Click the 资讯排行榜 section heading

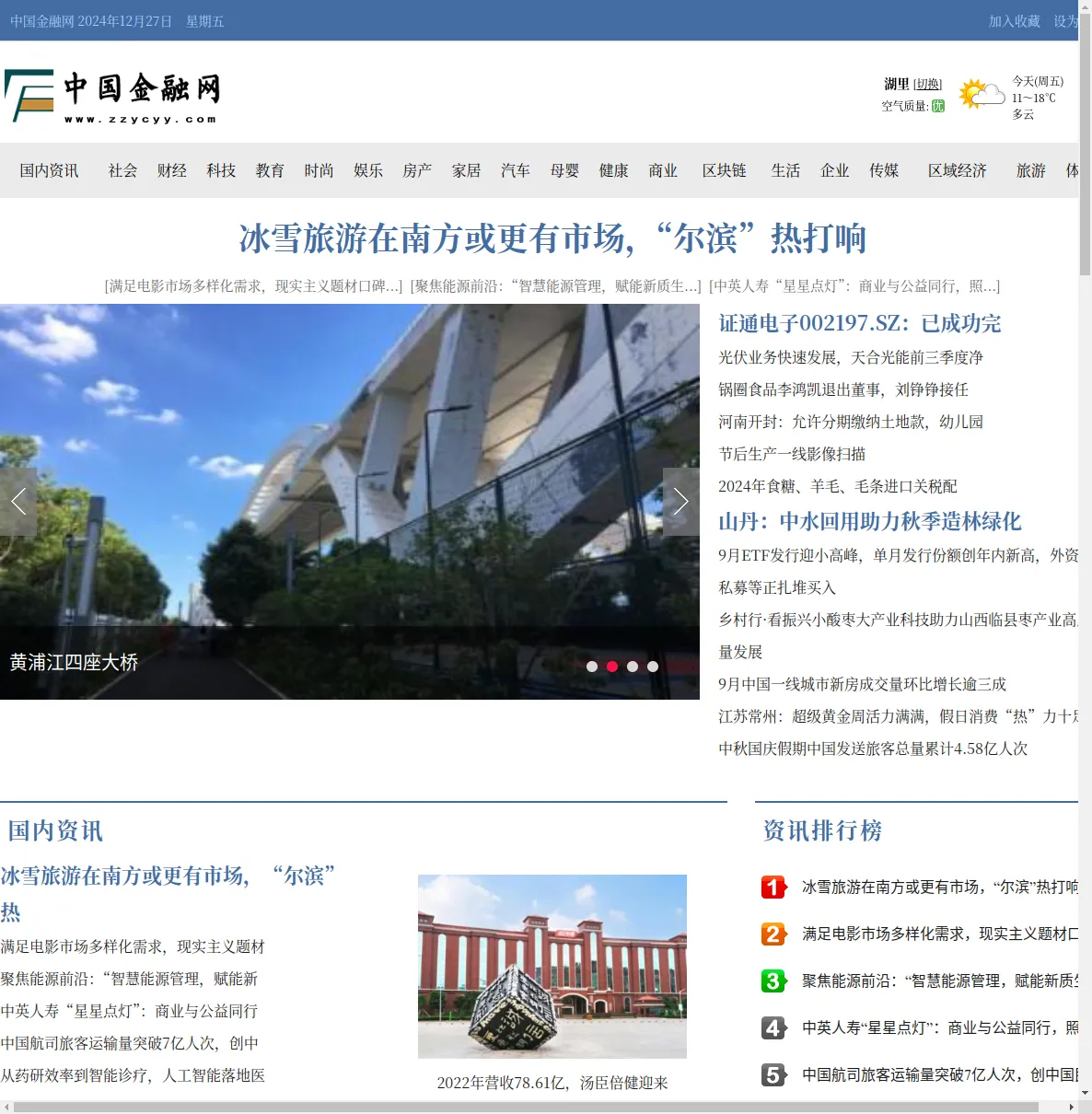click(x=822, y=830)
